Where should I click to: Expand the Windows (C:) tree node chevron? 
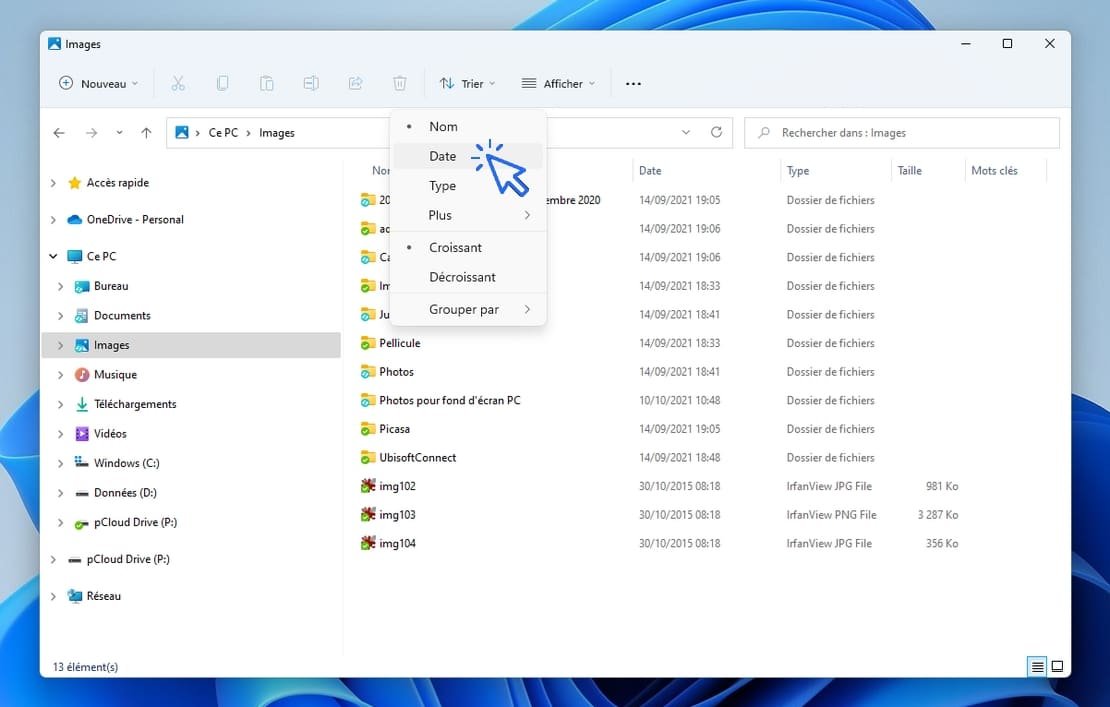click(60, 463)
